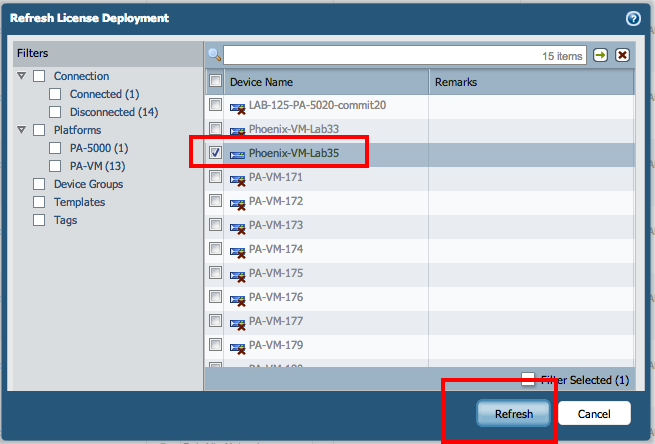The width and height of the screenshot is (655, 444).
Task: Click the PA-VM-171 device name text
Action: 276,177
